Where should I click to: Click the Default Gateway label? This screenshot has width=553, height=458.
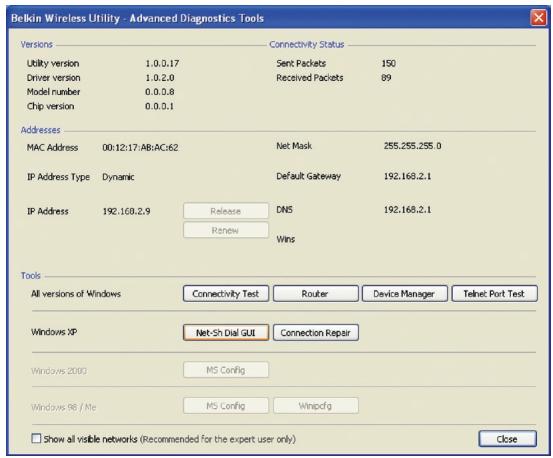[309, 176]
